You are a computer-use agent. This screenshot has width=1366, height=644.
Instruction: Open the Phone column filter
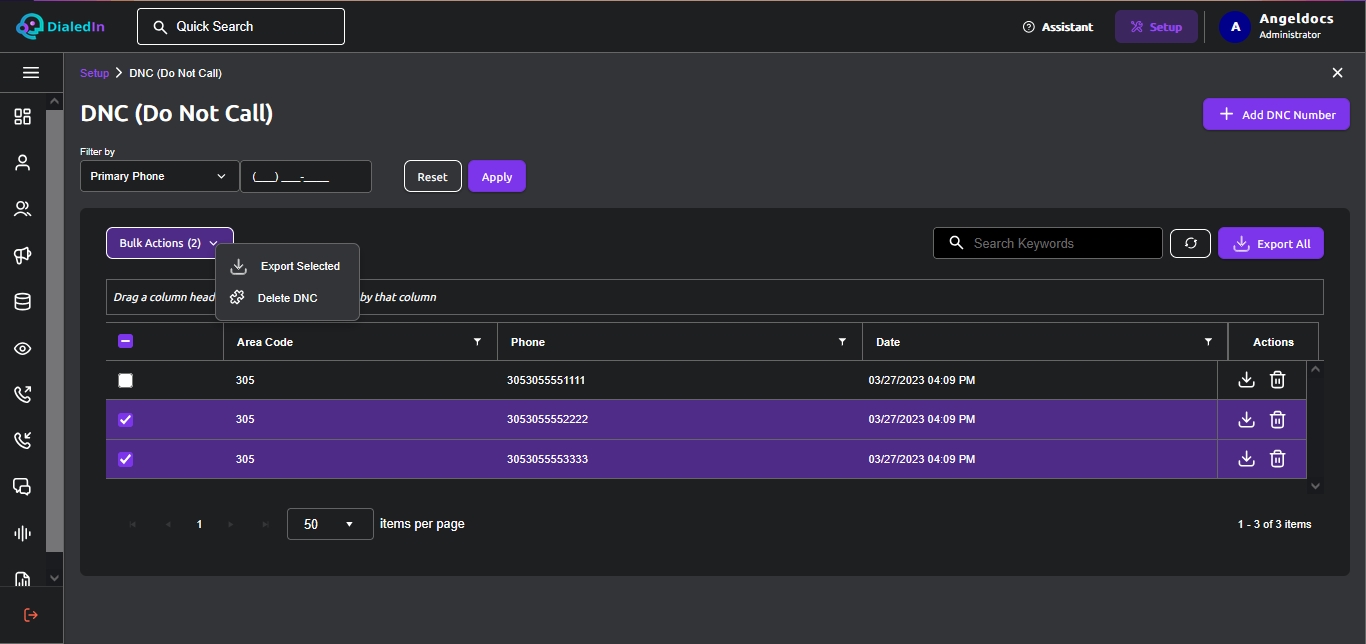(x=842, y=342)
